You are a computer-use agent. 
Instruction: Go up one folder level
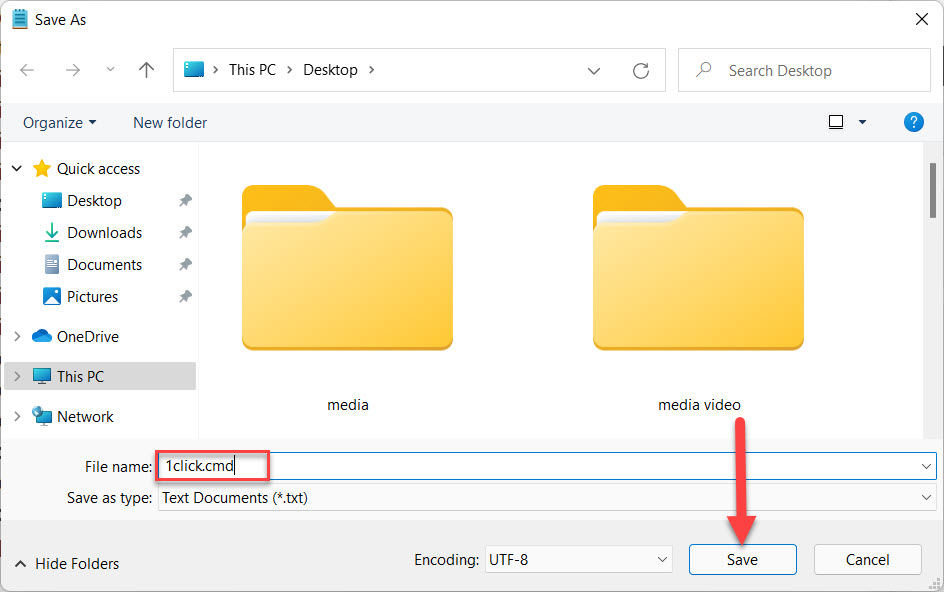[x=147, y=70]
